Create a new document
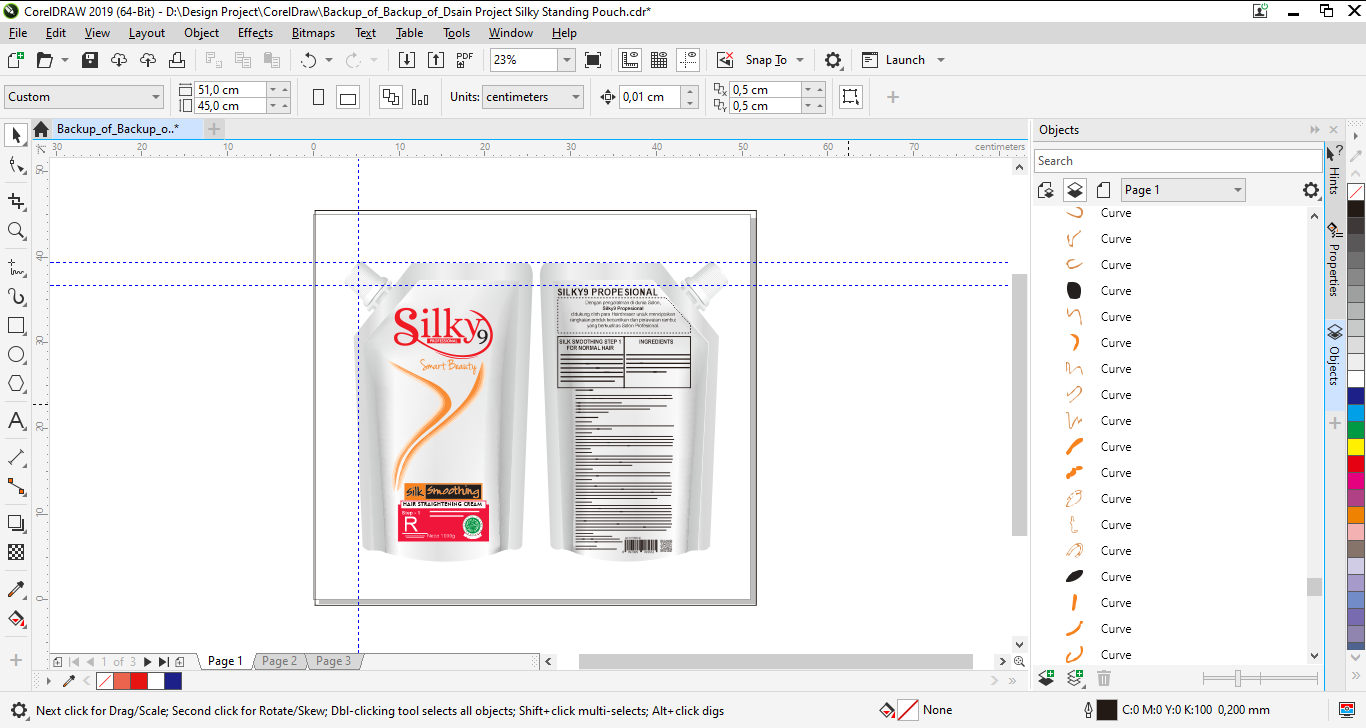Image resolution: width=1366 pixels, height=728 pixels. (x=15, y=60)
